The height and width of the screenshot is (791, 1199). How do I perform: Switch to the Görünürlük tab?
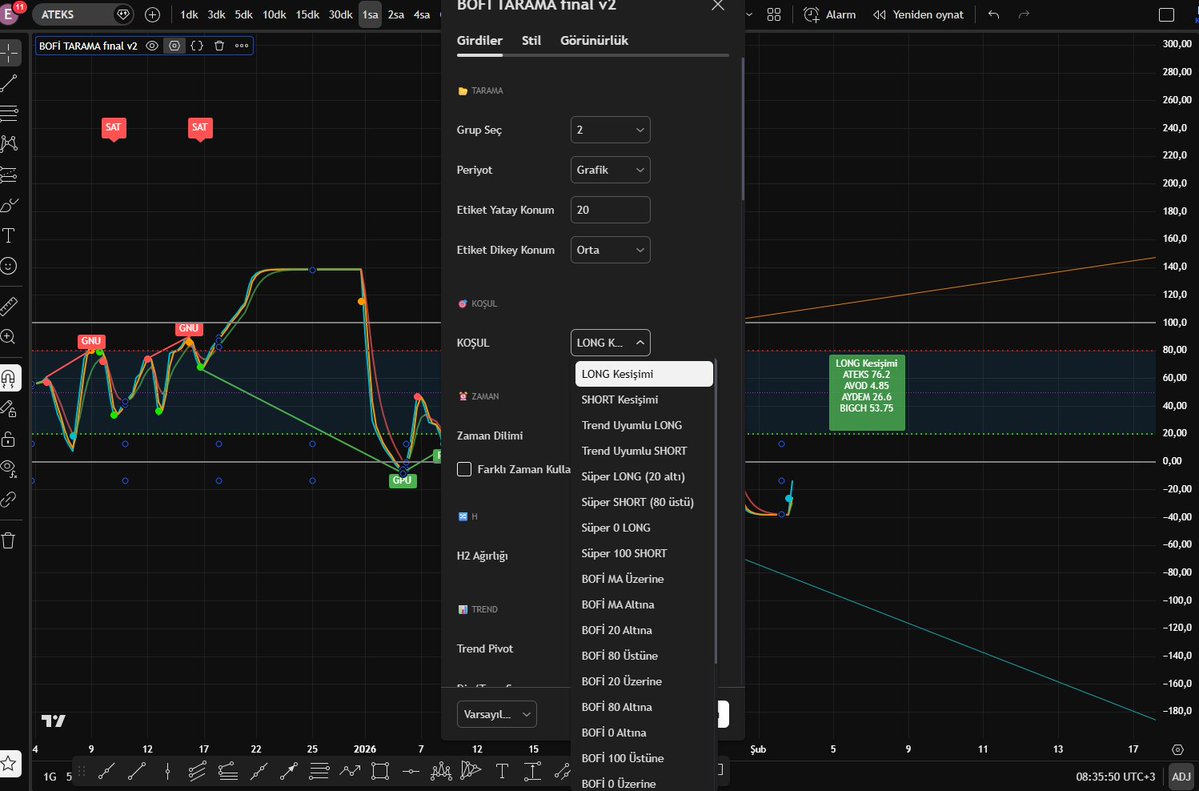[594, 41]
